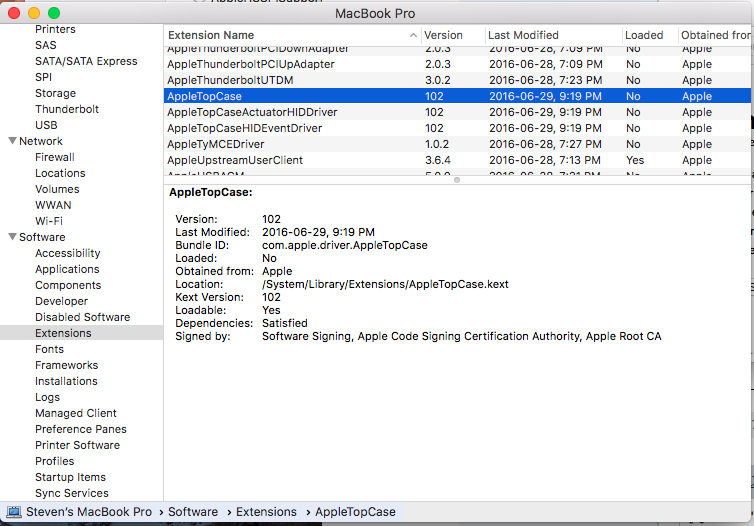Open Managed Client under Software
The height and width of the screenshot is (526, 754).
pyautogui.click(x=76, y=413)
